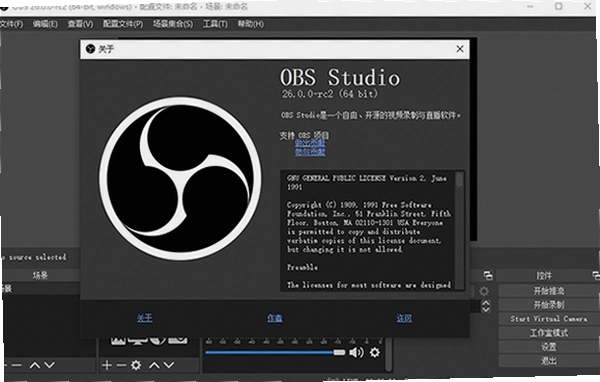Click the 关于 link at dialog bottom
The height and width of the screenshot is (382, 600).
[145, 318]
